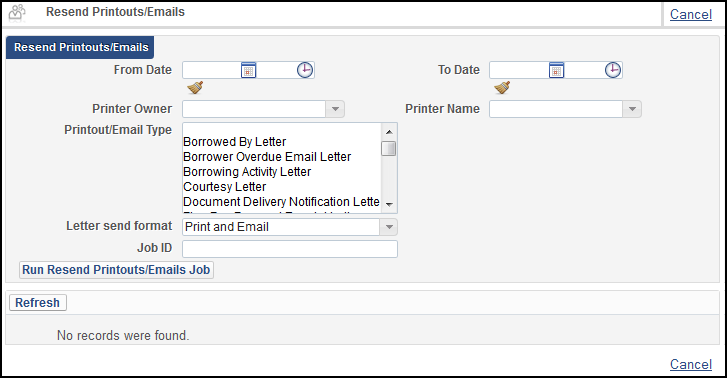727x378 pixels.
Task: Click the list scrollbar down arrow
Action: 389,205
